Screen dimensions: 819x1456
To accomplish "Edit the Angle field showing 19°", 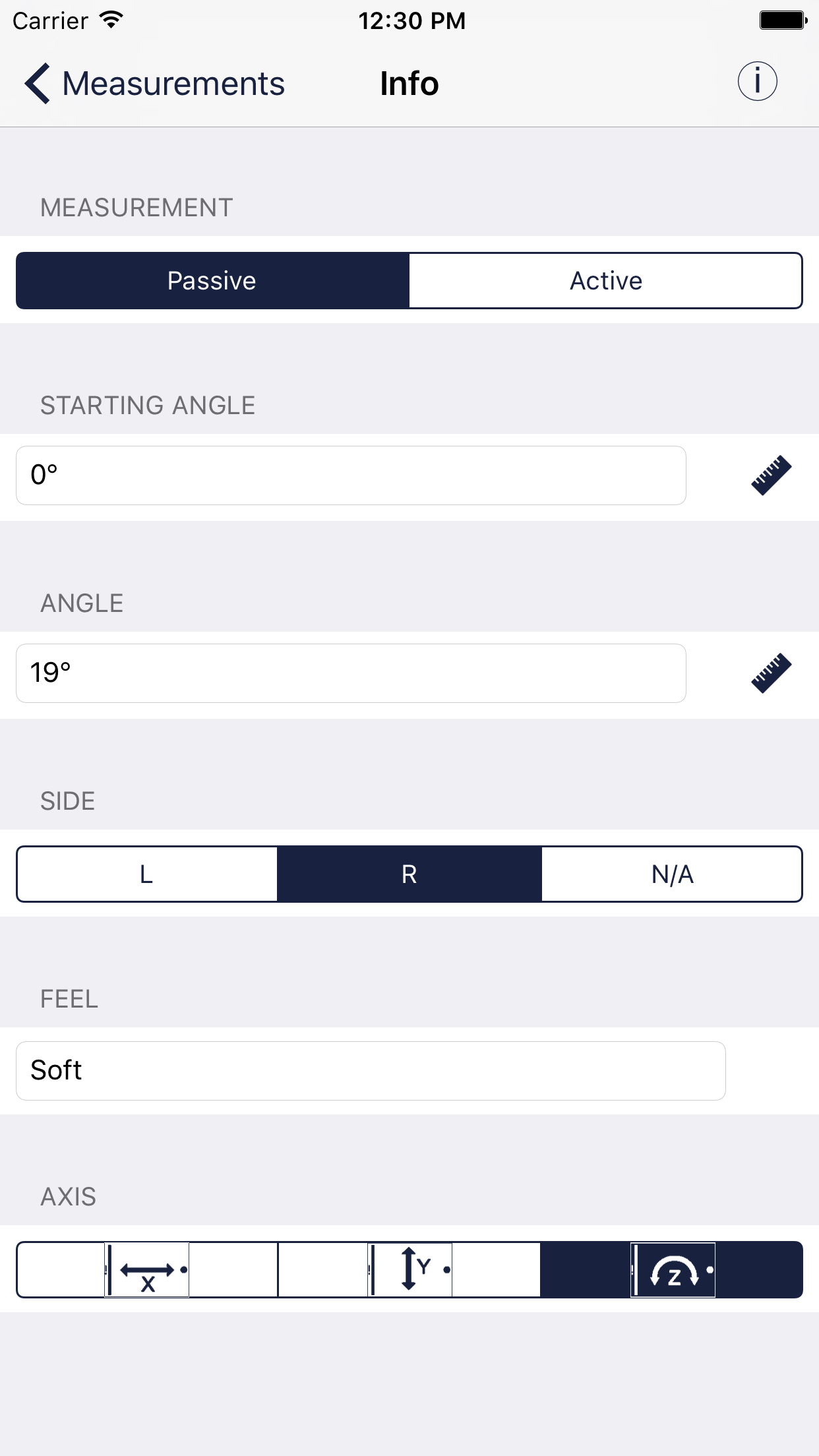I will click(x=351, y=673).
